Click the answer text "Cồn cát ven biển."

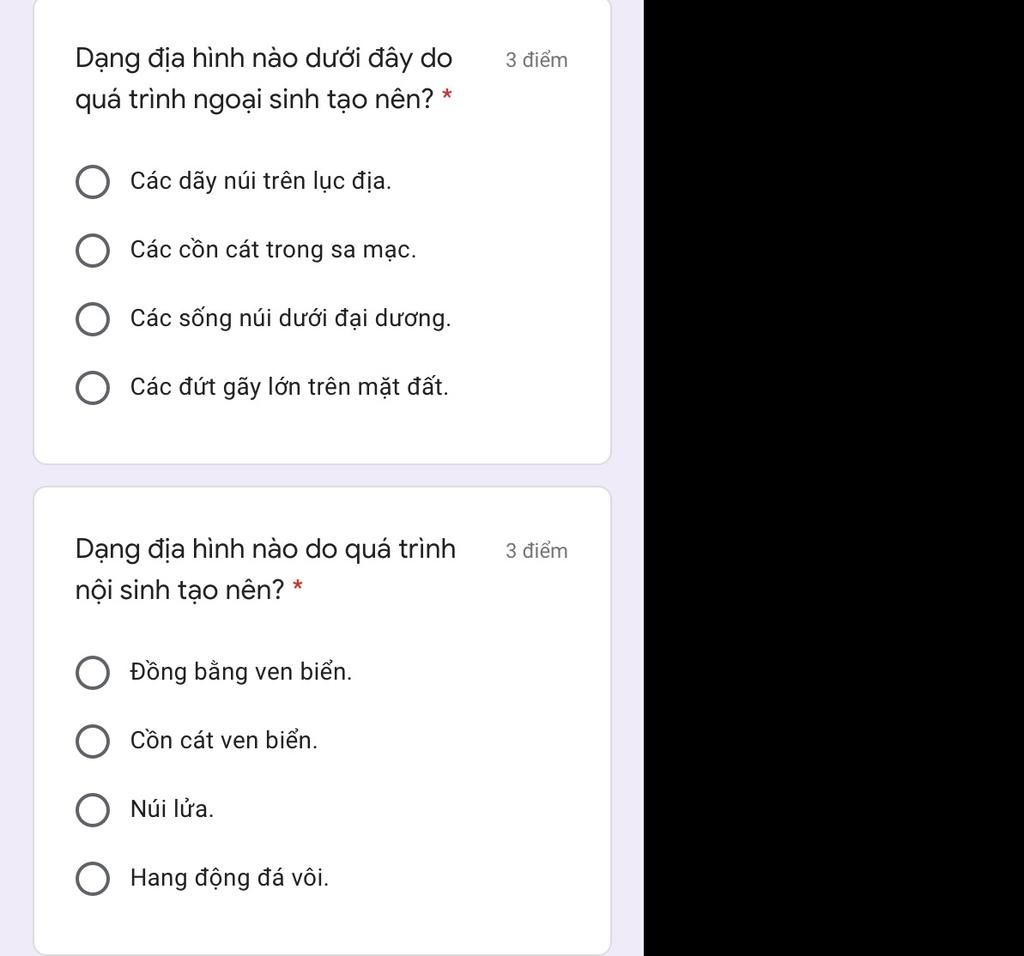click(224, 741)
